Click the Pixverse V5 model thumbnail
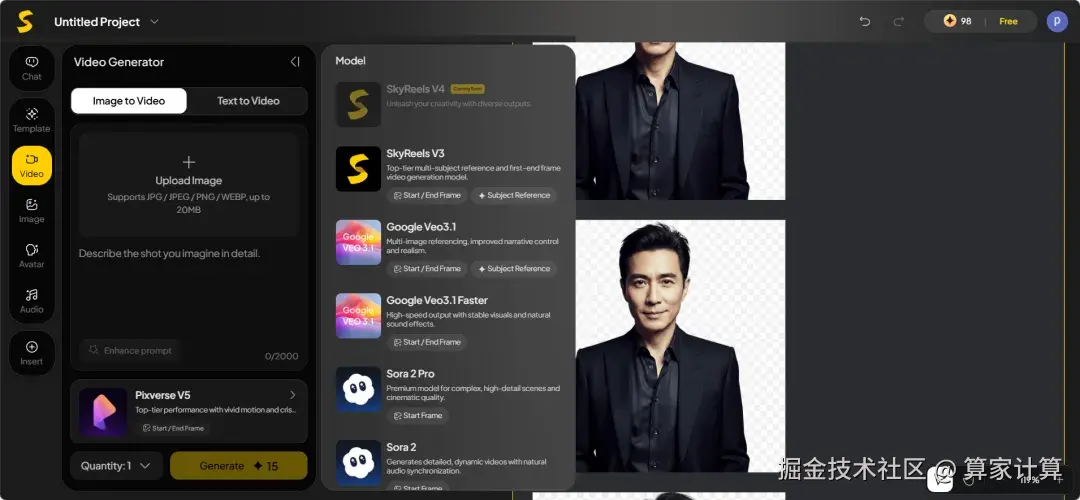The height and width of the screenshot is (500, 1080). click(x=103, y=413)
